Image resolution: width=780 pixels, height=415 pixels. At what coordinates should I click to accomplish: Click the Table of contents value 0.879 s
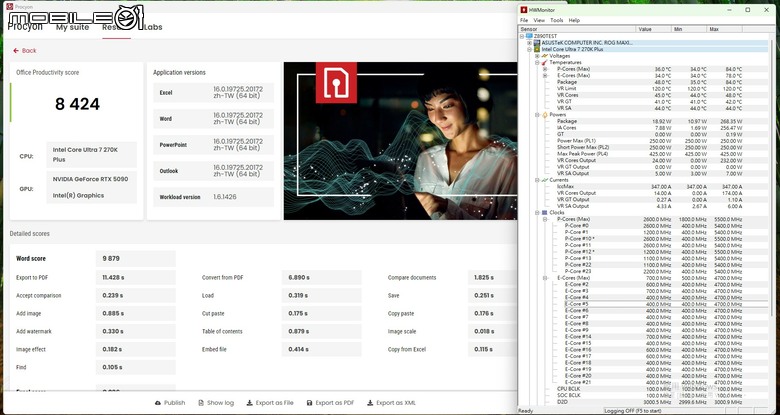[x=321, y=331]
